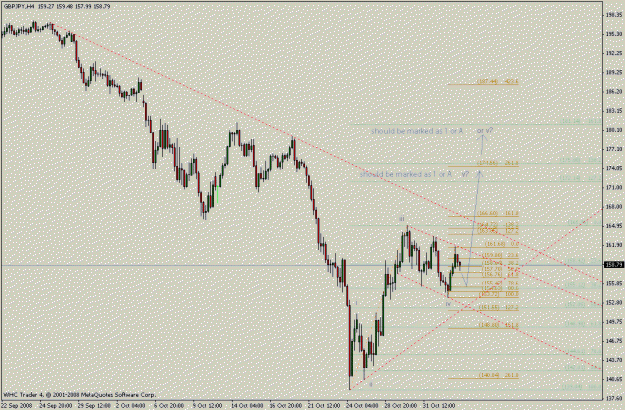Click the 14 Oct 04:00 time label
625x410 pixels.
tap(246, 406)
